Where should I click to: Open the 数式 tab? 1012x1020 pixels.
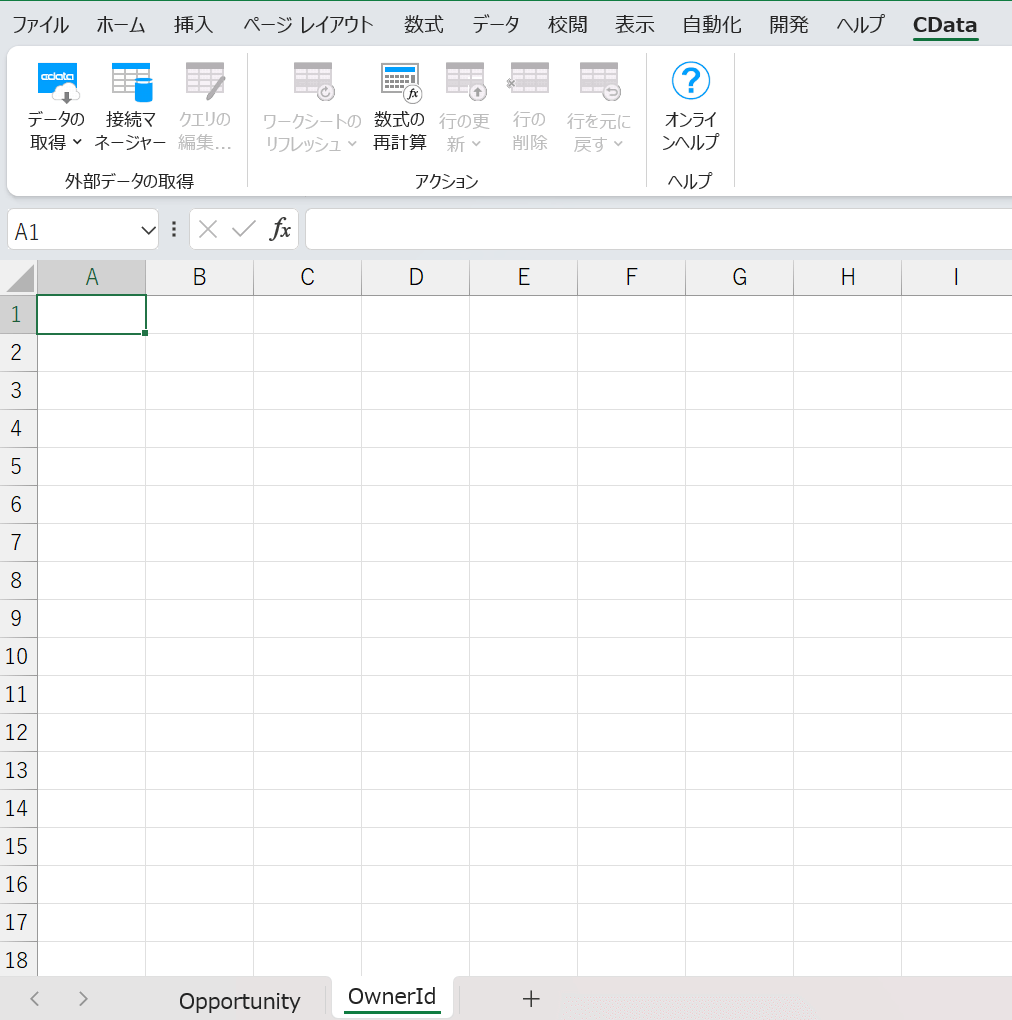pos(423,25)
